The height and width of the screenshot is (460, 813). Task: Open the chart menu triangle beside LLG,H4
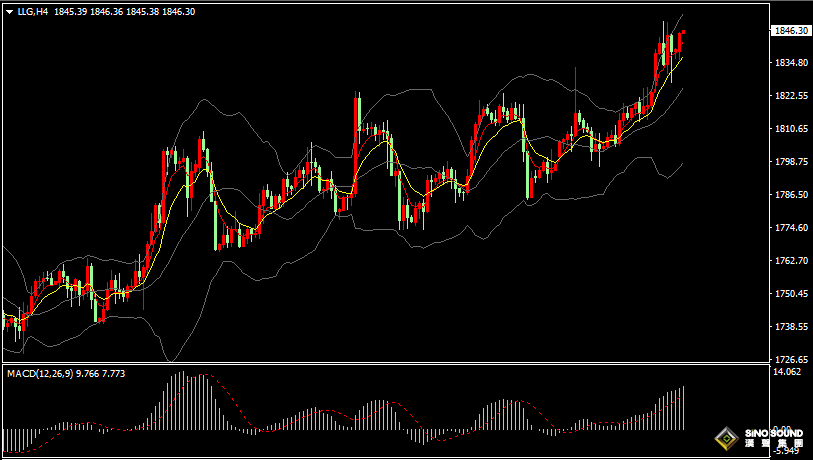pos(9,12)
